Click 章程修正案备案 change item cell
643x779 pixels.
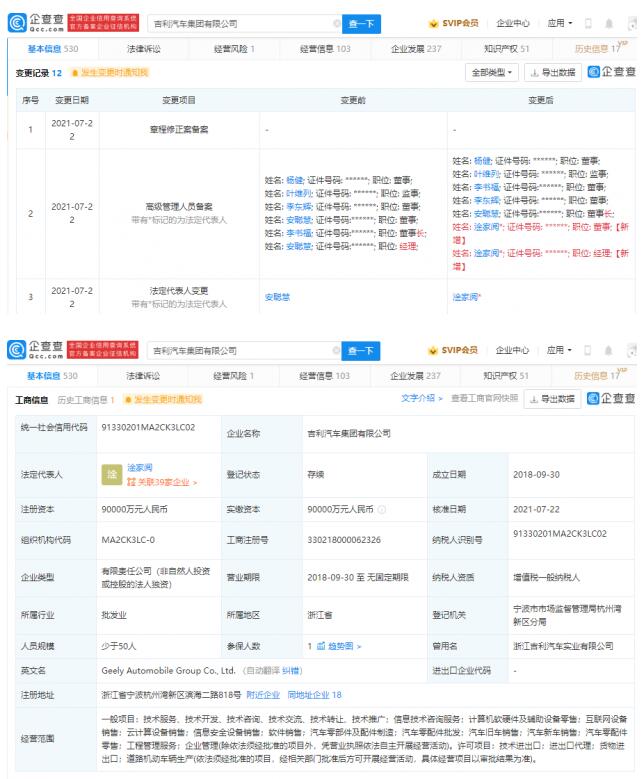tap(179, 130)
